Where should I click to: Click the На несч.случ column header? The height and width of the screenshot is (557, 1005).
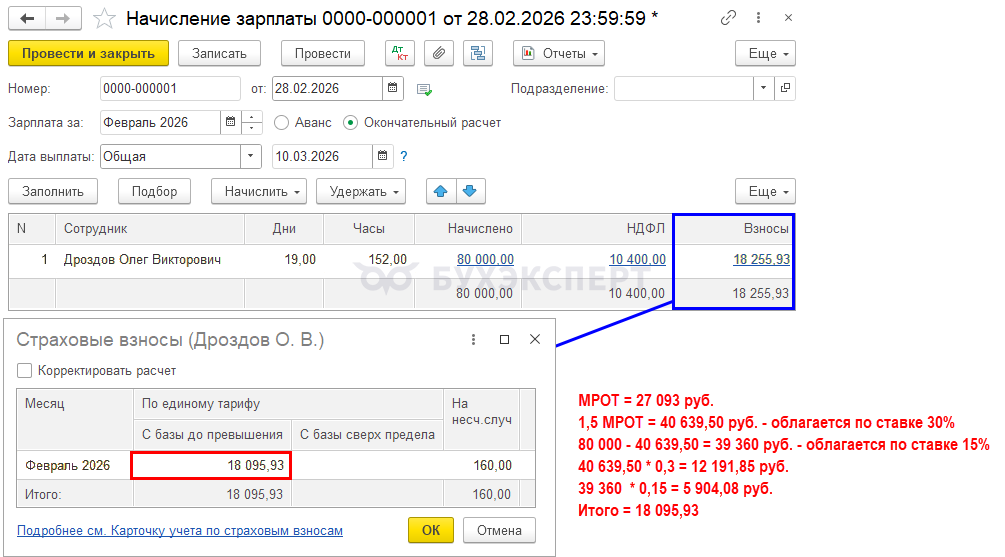[482, 419]
